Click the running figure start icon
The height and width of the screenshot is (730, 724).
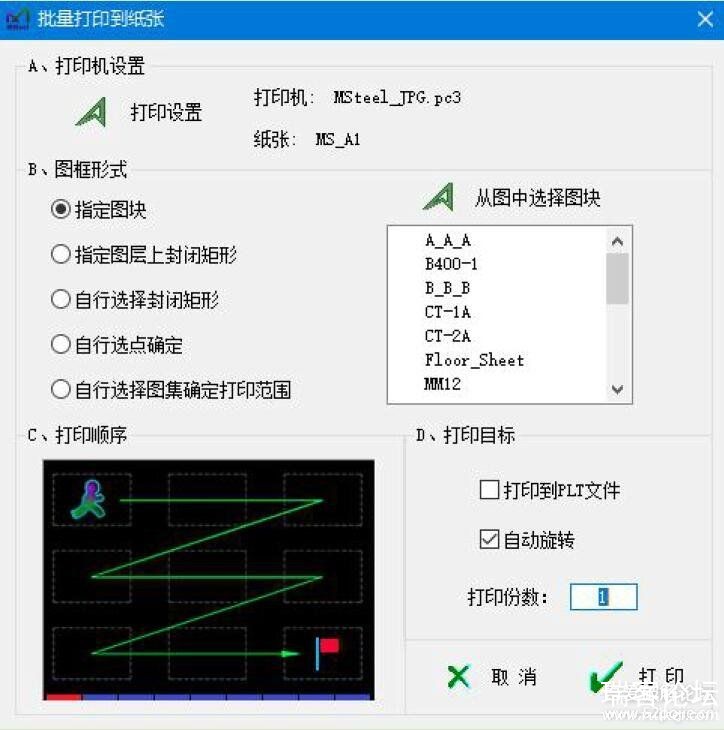click(89, 499)
